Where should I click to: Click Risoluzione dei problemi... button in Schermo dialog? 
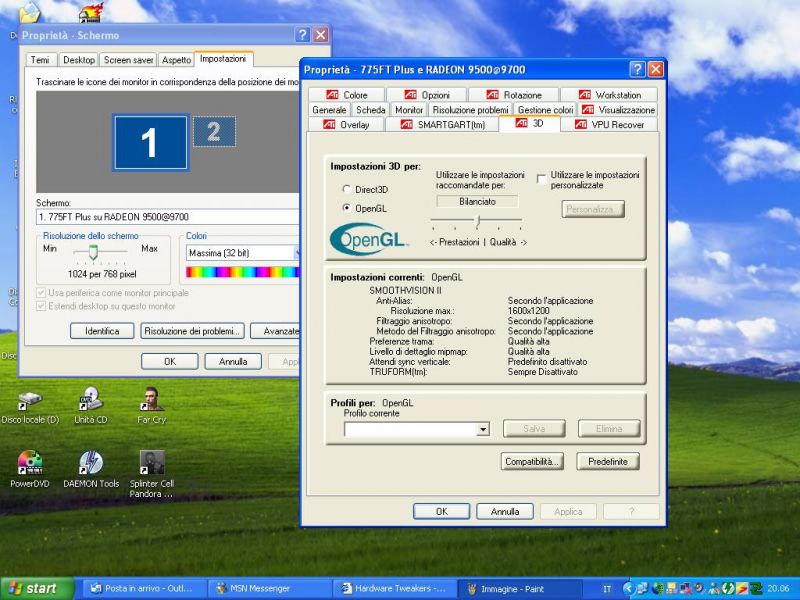192,331
